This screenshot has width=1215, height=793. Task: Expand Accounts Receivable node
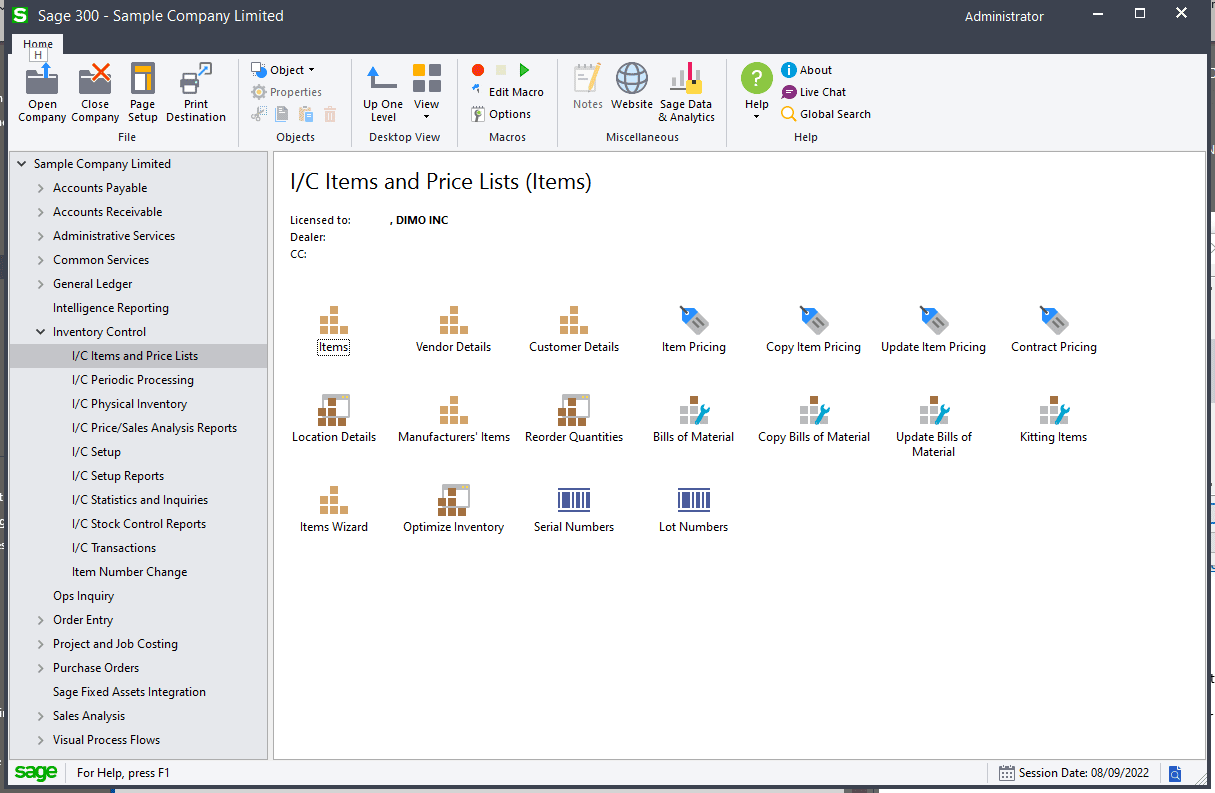[41, 212]
